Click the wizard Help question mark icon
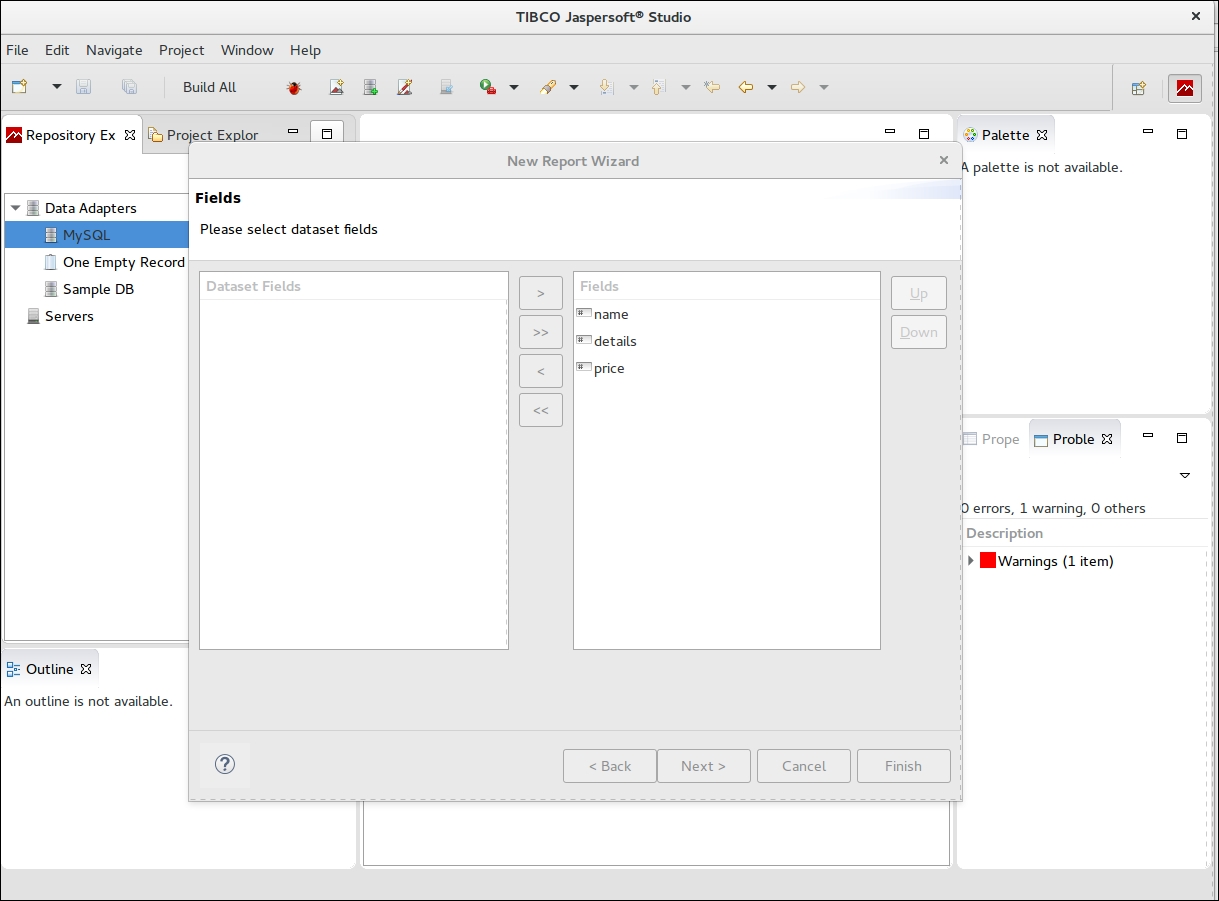Screen dimensions: 1219x901 click(225, 765)
